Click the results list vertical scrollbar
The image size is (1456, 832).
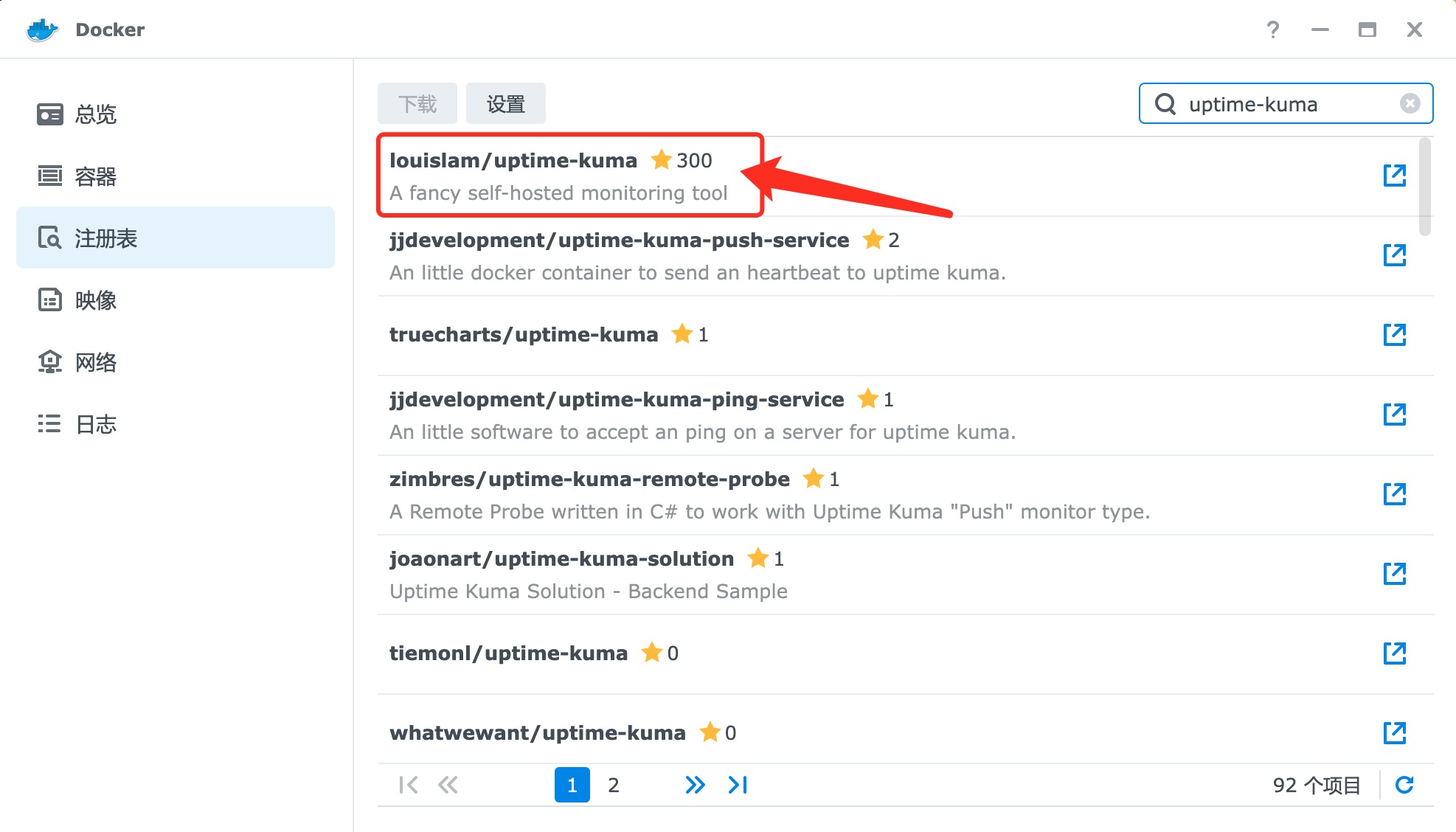(x=1425, y=187)
